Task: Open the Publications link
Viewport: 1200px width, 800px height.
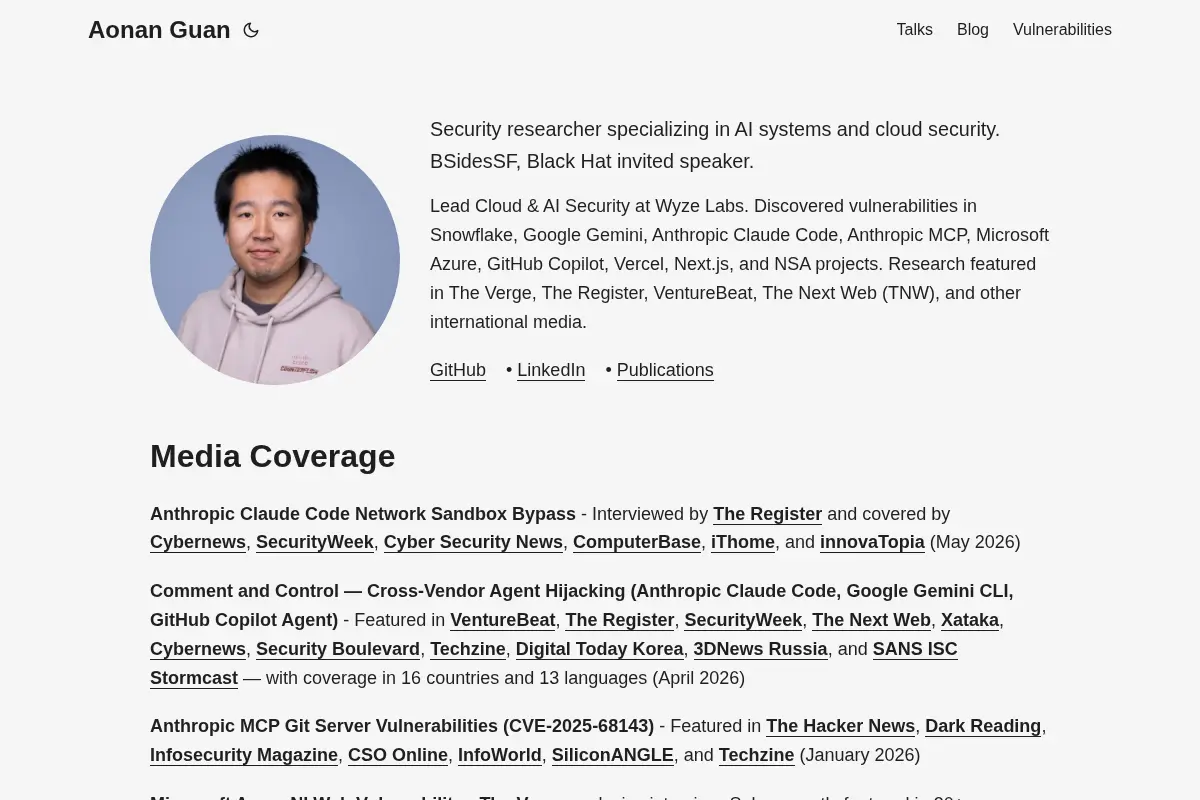Action: tap(665, 370)
